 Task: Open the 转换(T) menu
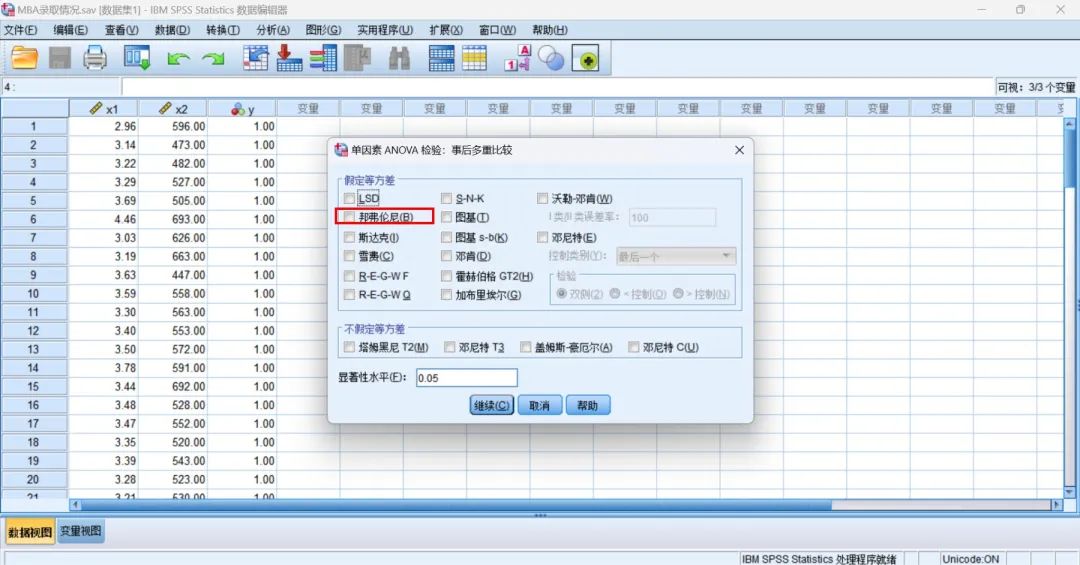coord(223,30)
